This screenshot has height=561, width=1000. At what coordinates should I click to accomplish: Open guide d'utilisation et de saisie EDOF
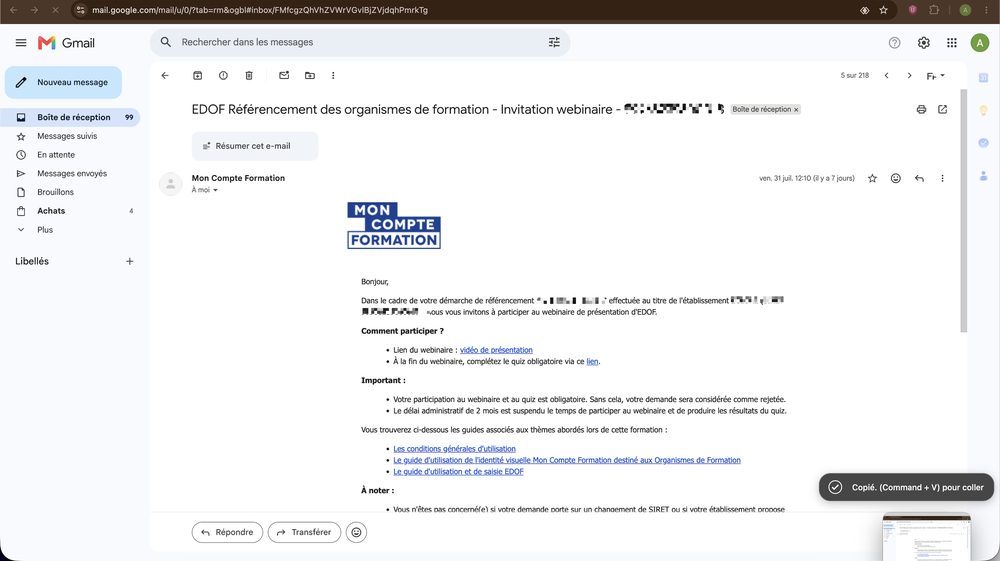pos(458,472)
